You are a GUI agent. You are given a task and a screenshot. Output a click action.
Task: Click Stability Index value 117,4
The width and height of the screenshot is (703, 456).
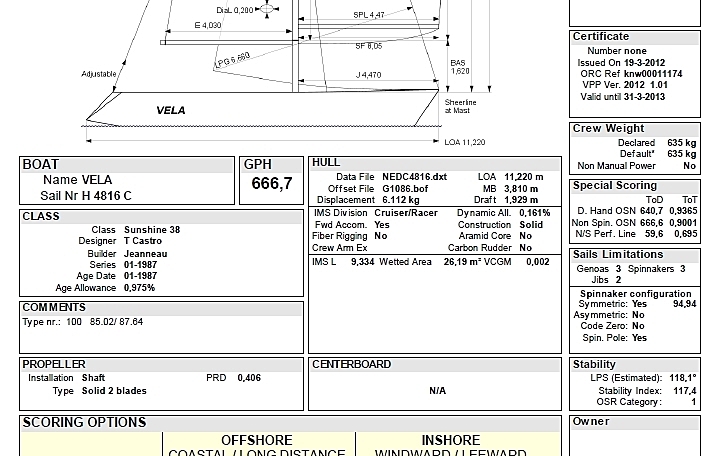(x=685, y=391)
